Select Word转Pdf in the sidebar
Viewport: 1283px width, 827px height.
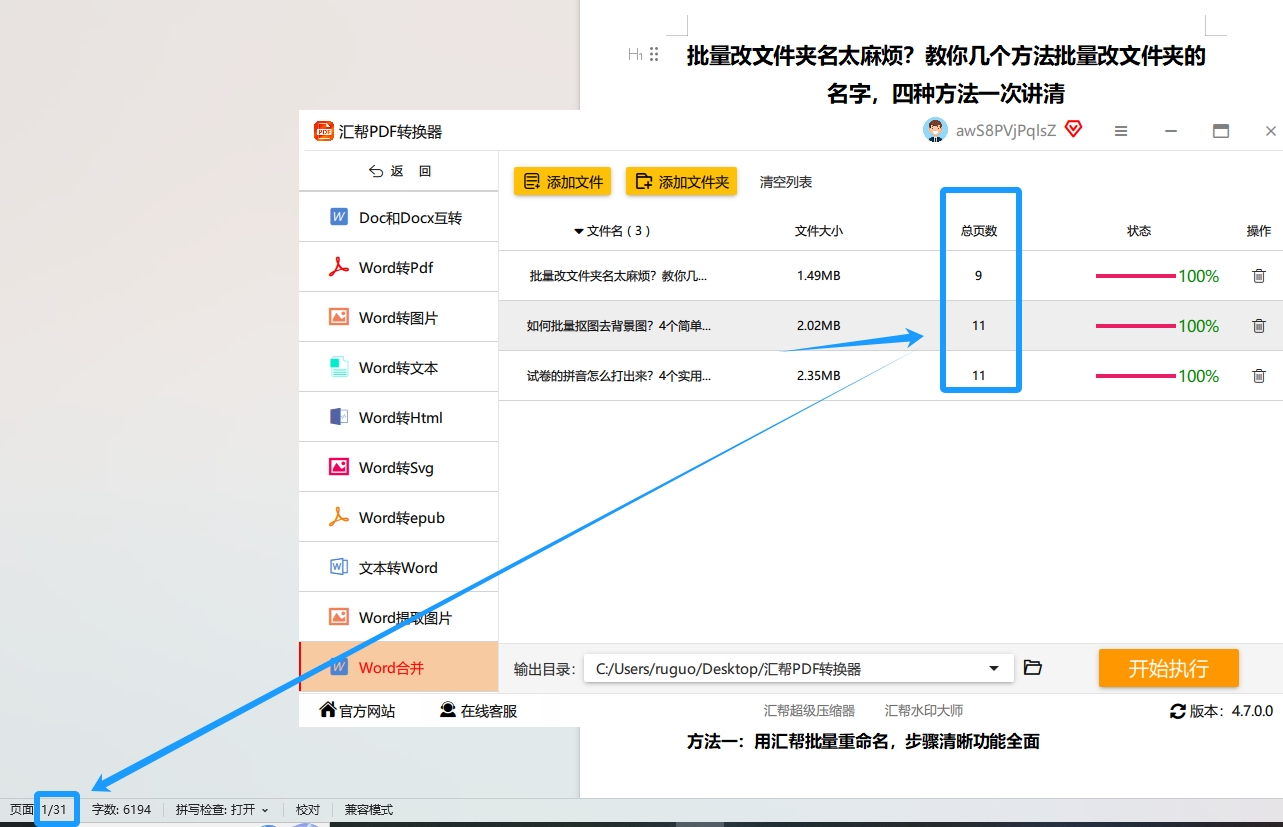(x=399, y=267)
